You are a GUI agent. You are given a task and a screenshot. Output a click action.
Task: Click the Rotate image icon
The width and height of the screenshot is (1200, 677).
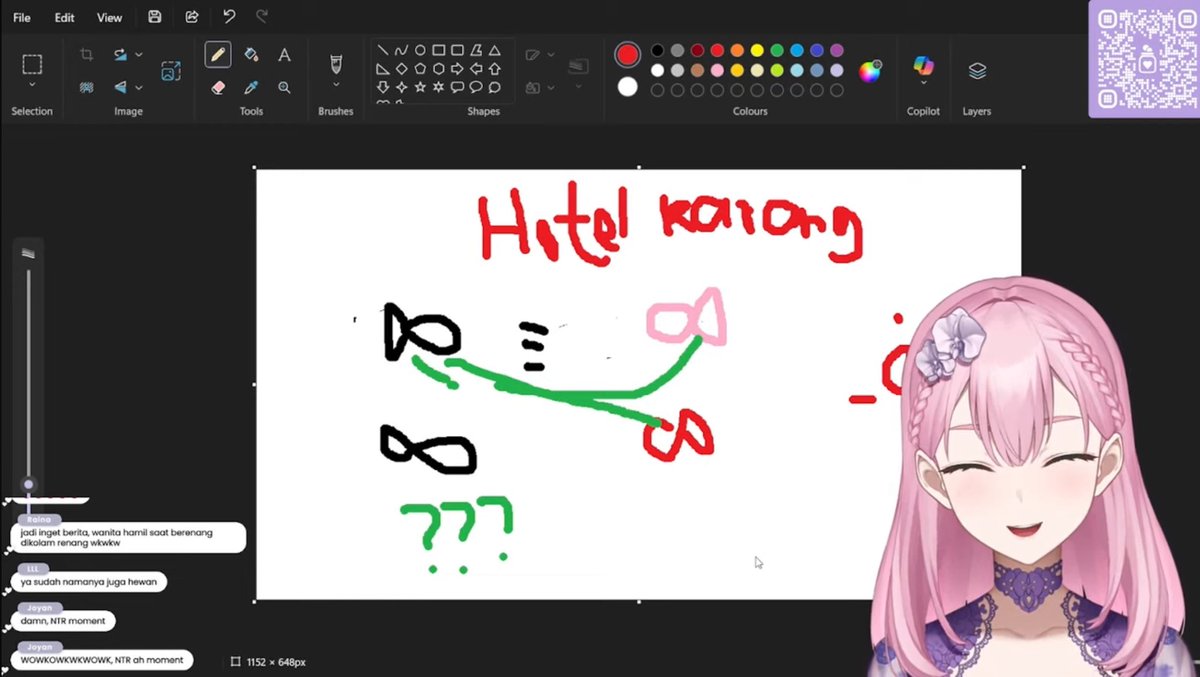(x=120, y=54)
